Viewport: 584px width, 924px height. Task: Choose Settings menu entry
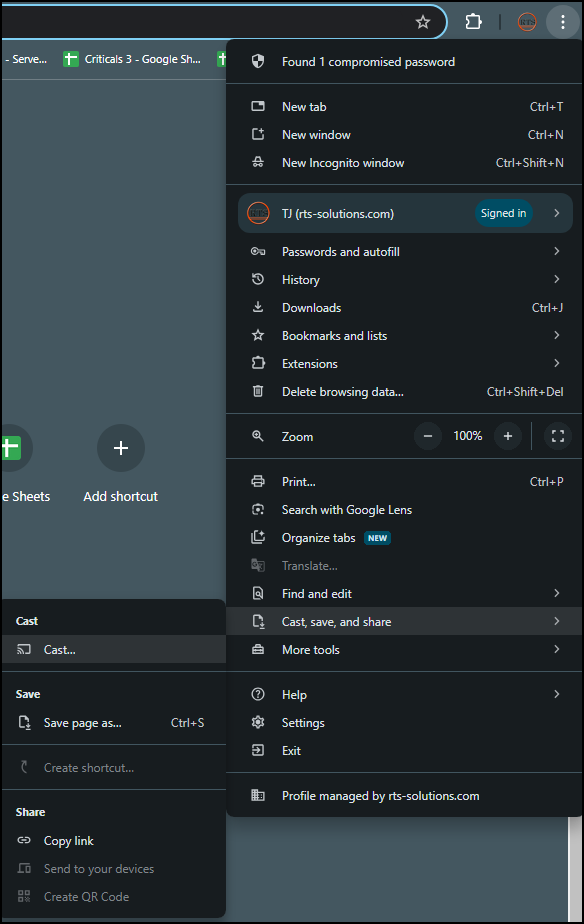(x=404, y=722)
